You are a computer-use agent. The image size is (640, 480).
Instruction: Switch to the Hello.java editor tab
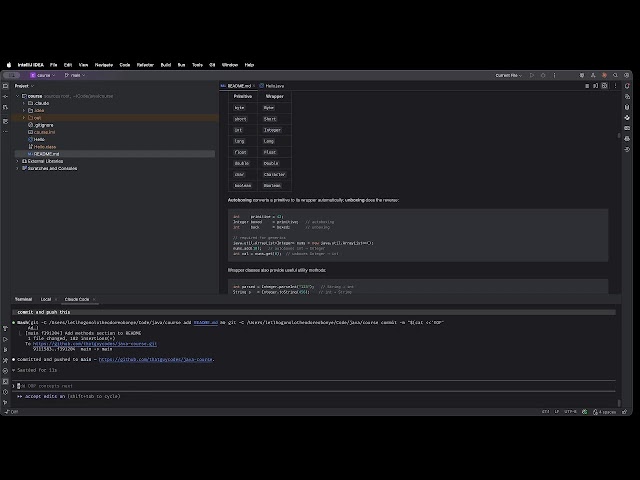(272, 86)
